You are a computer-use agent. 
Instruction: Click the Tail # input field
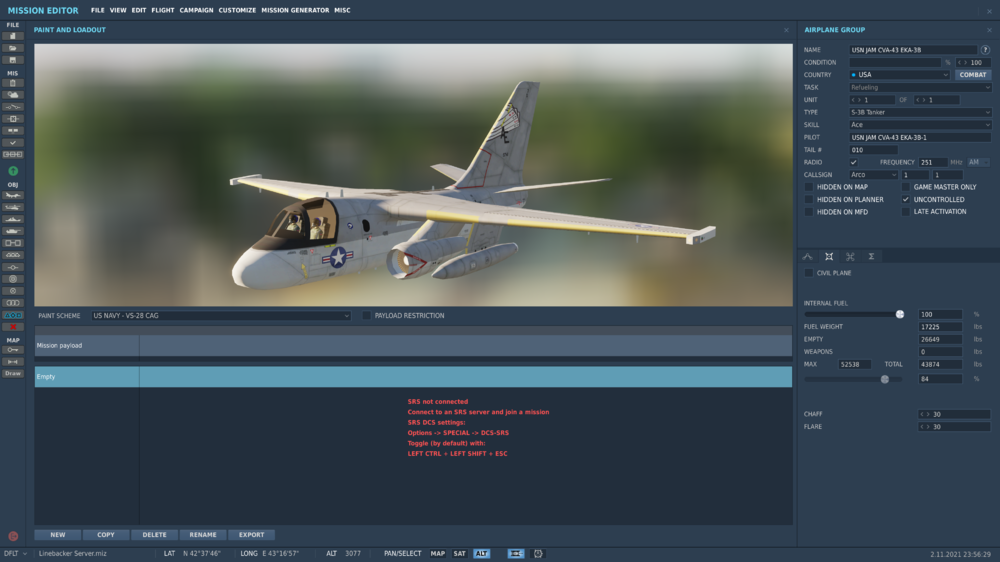point(873,150)
